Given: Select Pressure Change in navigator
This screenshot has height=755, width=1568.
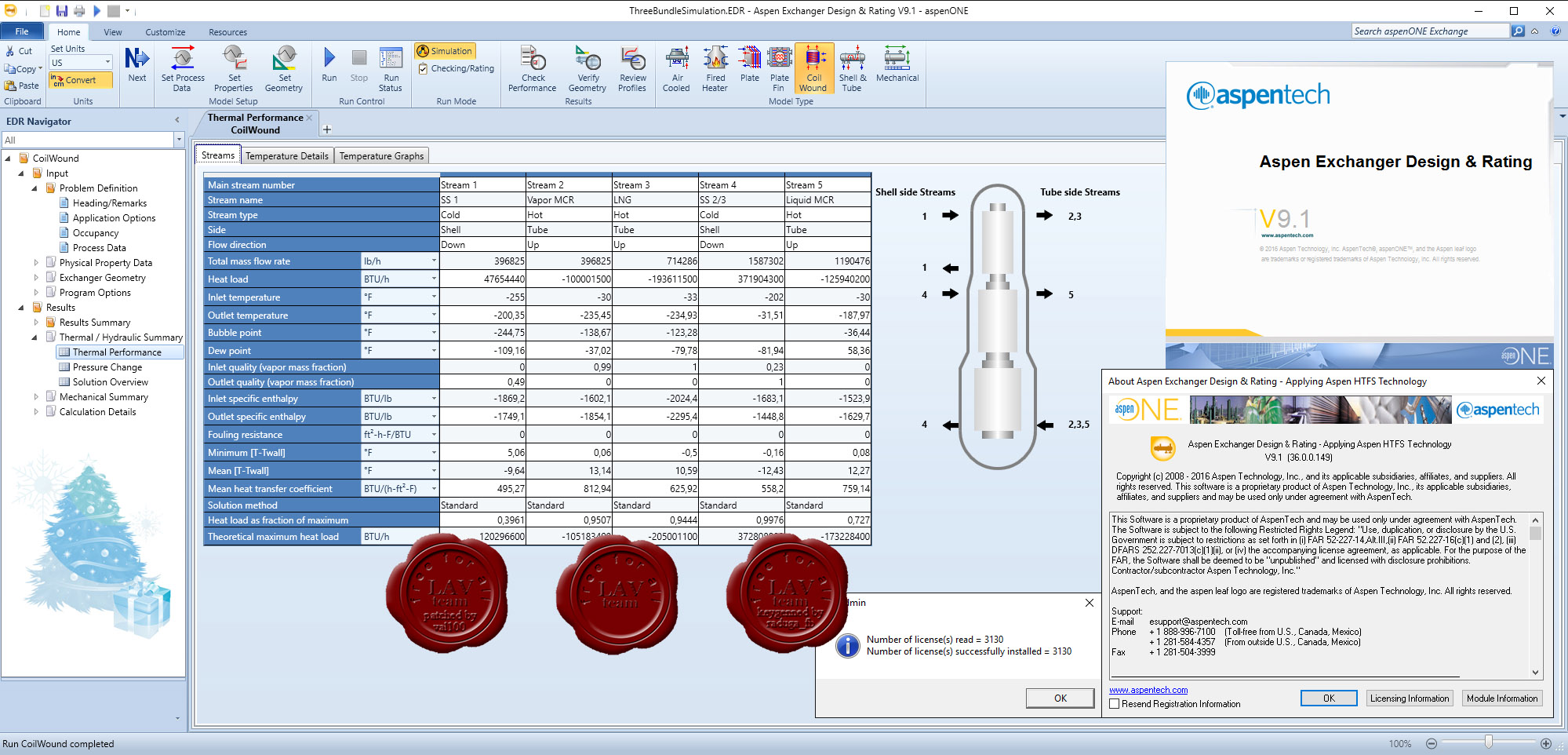Looking at the screenshot, I should (x=107, y=367).
